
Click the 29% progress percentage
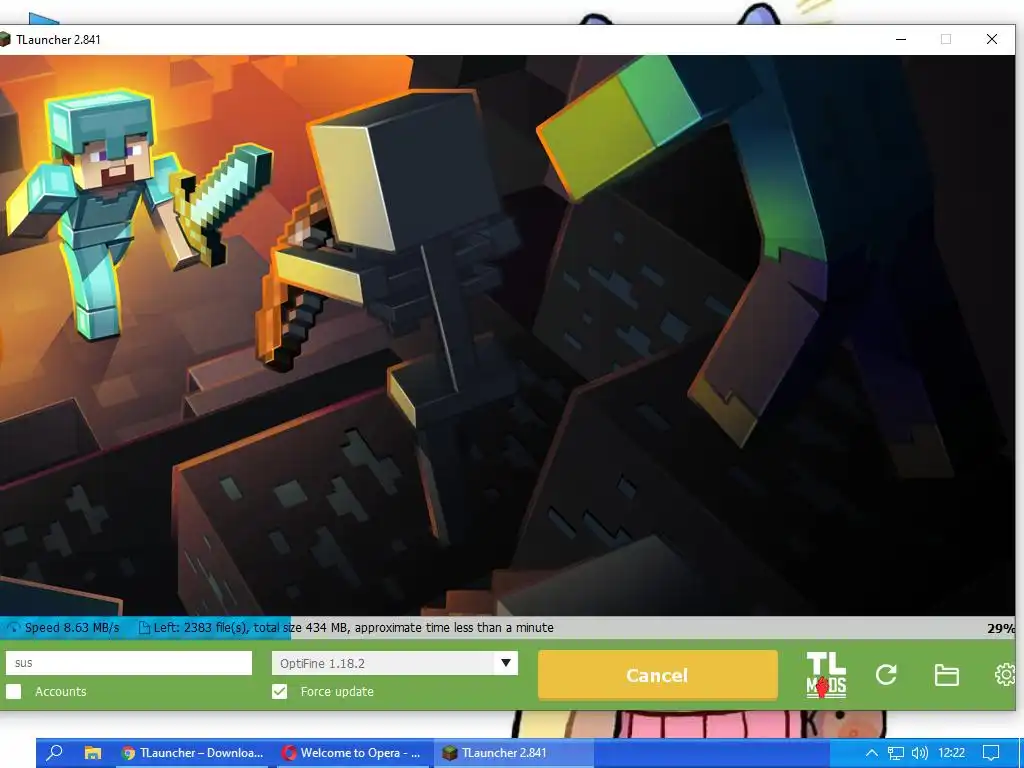[x=1000, y=628]
